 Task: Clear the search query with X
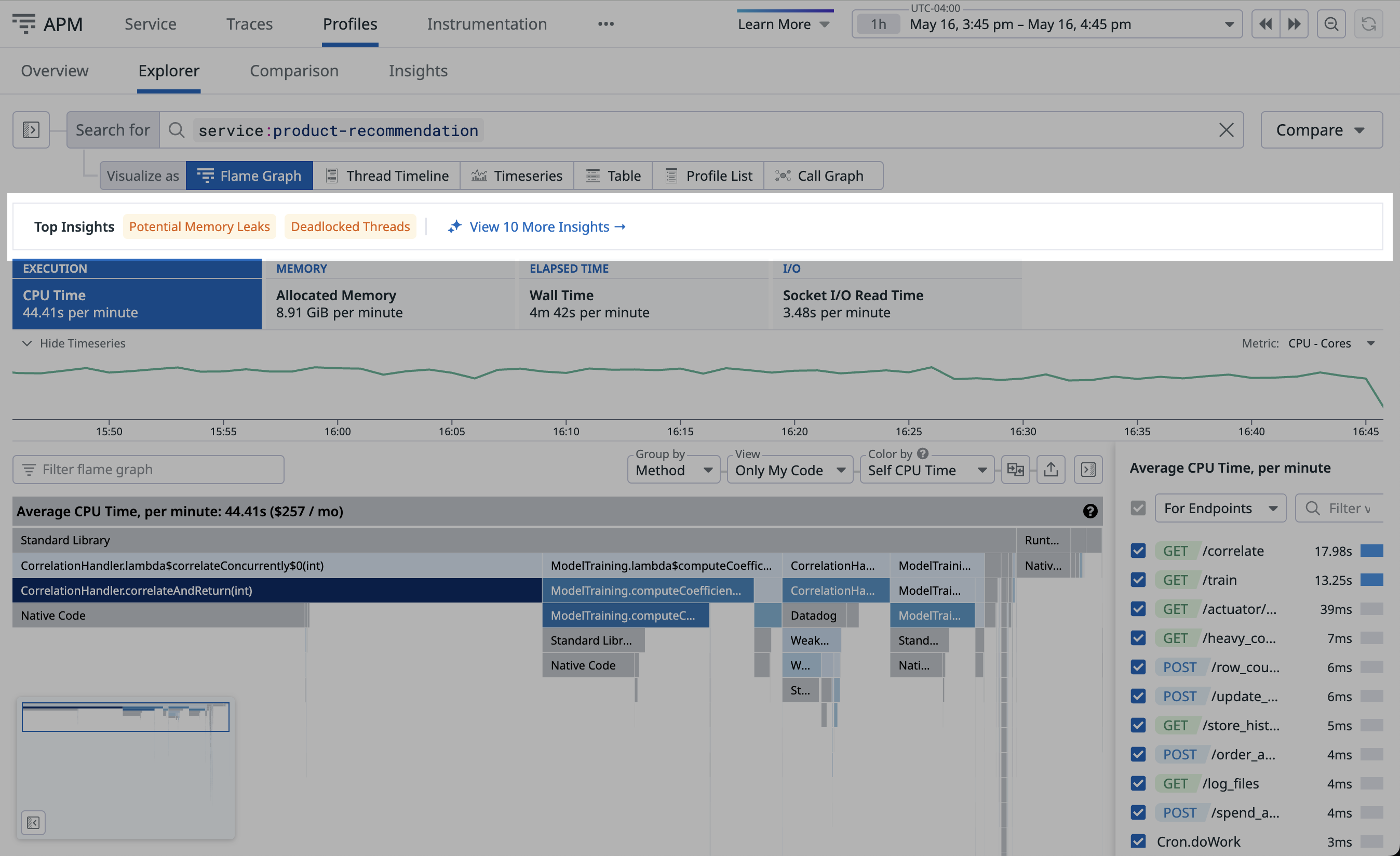click(x=1226, y=129)
